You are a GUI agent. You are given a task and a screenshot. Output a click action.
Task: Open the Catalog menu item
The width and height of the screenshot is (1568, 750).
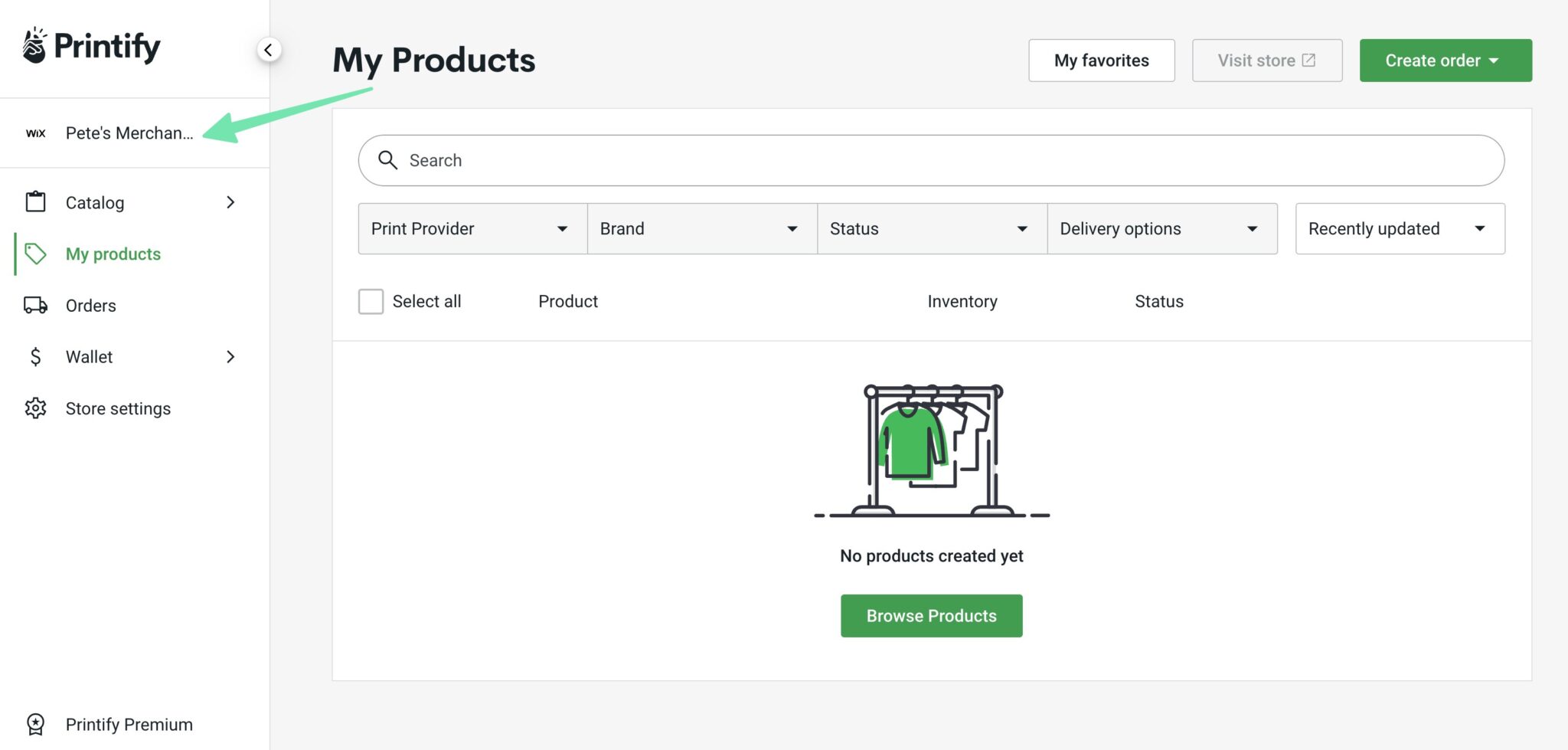coord(94,202)
